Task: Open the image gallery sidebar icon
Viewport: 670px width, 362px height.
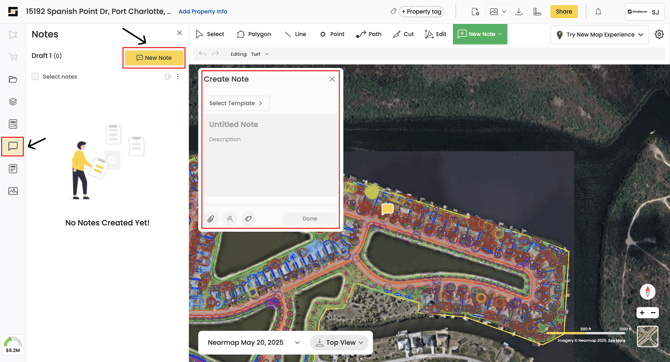Action: [x=13, y=191]
